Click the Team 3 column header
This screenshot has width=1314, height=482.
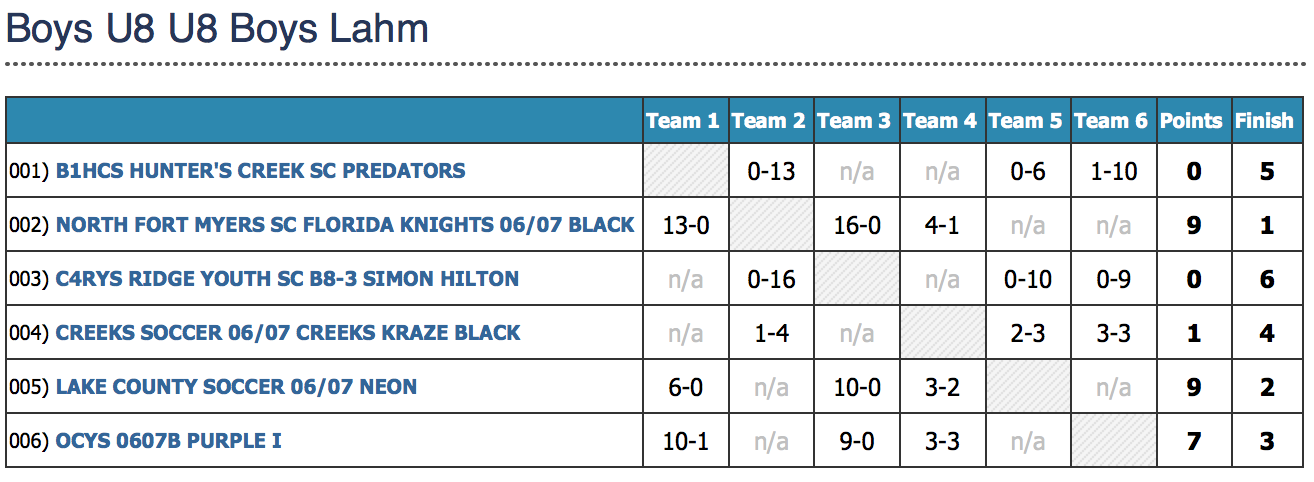pyautogui.click(x=857, y=121)
